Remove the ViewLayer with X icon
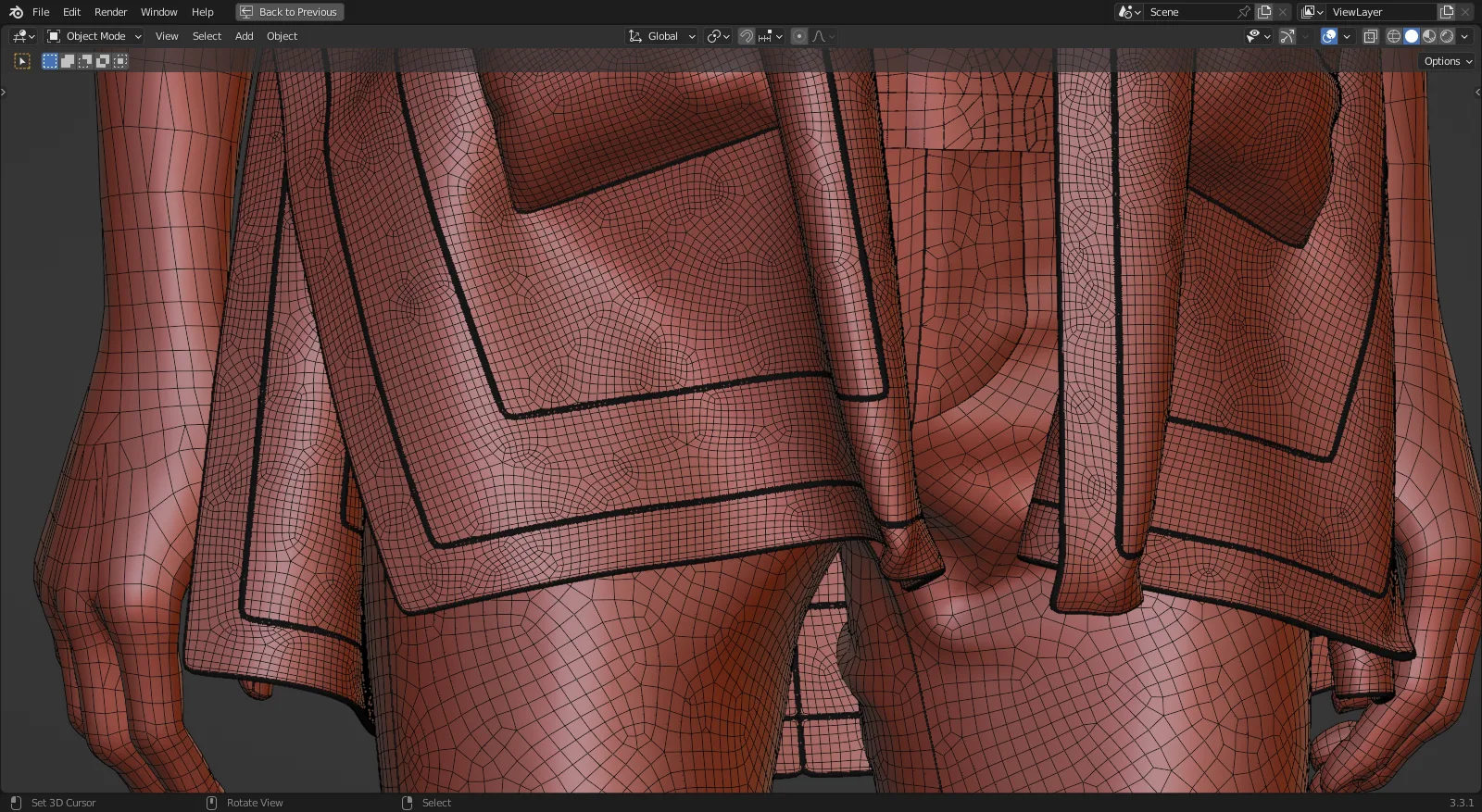Viewport: 1482px width, 812px height. [1465, 12]
